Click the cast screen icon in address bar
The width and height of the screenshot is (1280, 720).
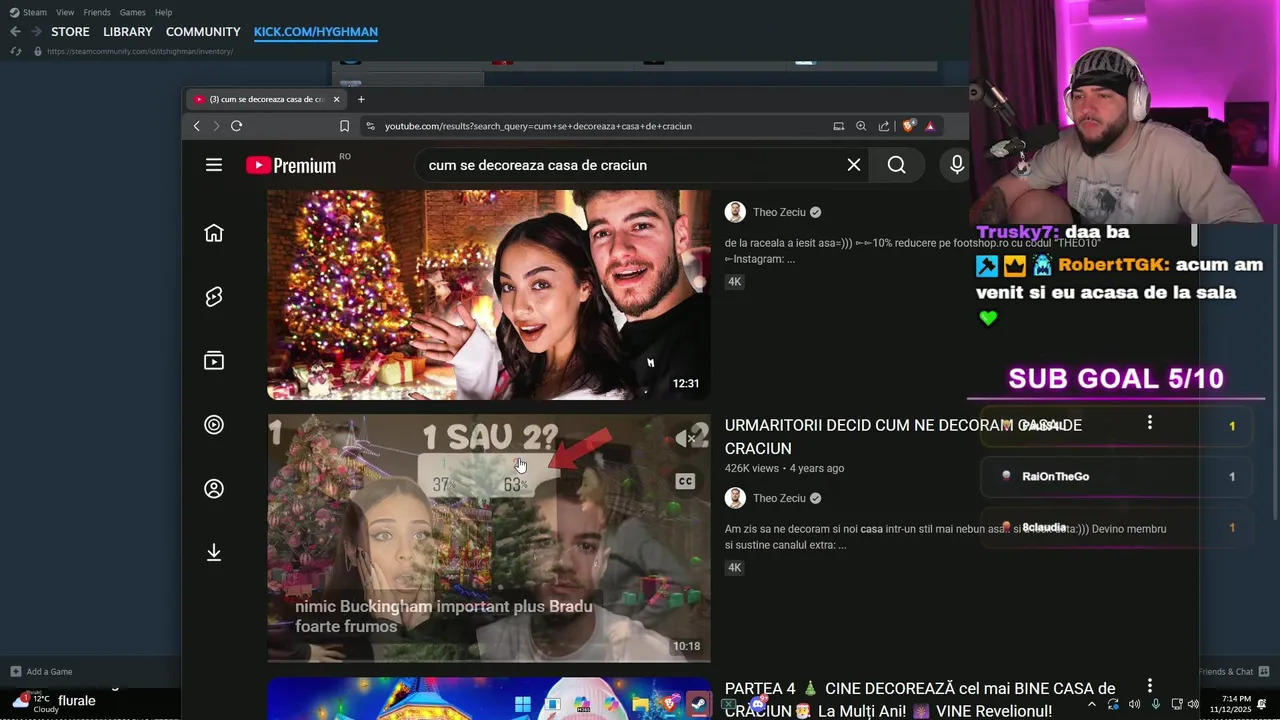[839, 126]
